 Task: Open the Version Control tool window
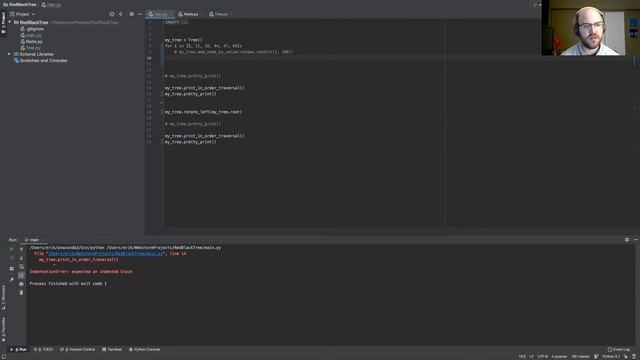tap(78, 349)
